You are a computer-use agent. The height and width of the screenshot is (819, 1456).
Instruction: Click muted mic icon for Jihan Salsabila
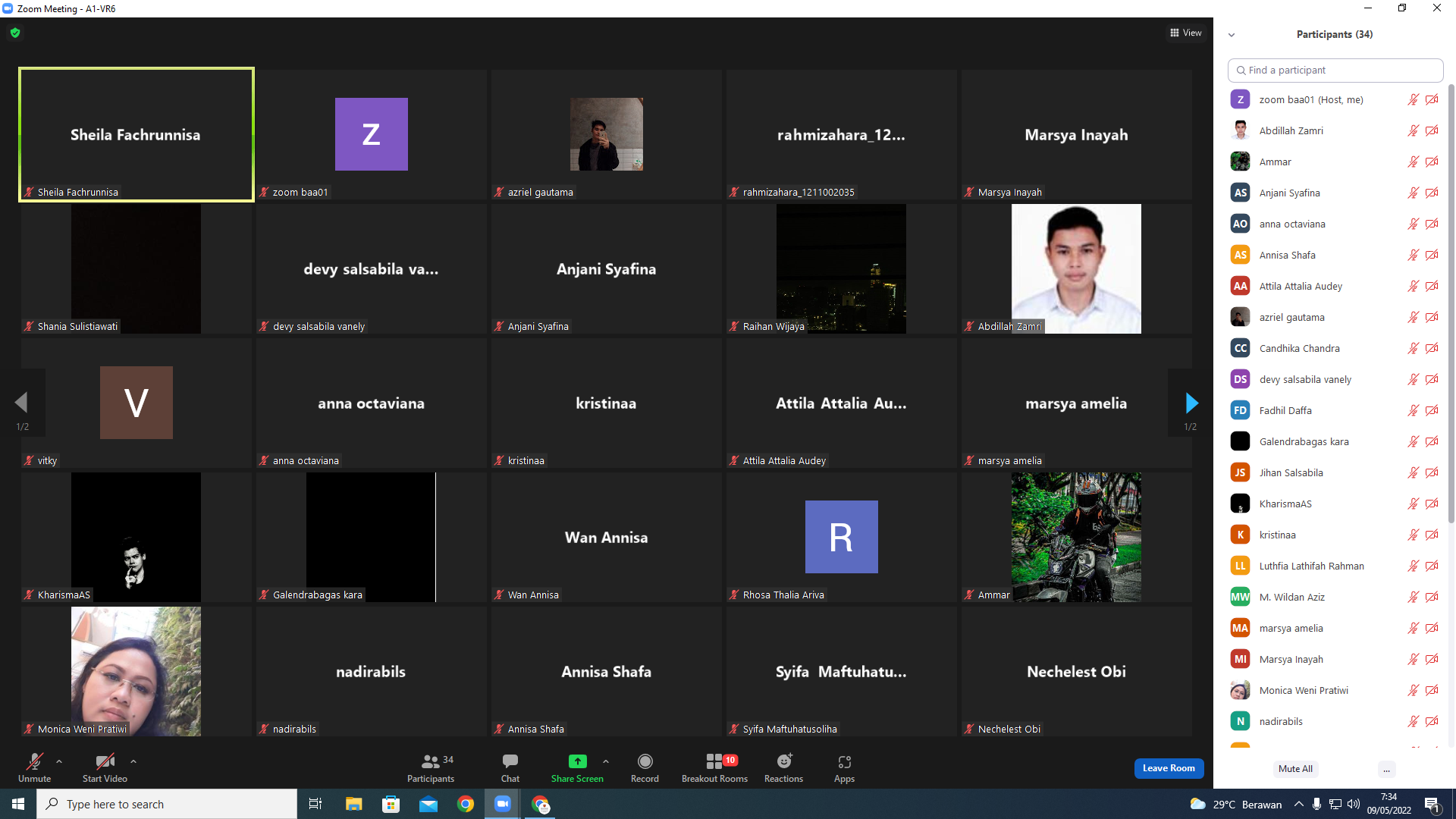click(x=1413, y=472)
